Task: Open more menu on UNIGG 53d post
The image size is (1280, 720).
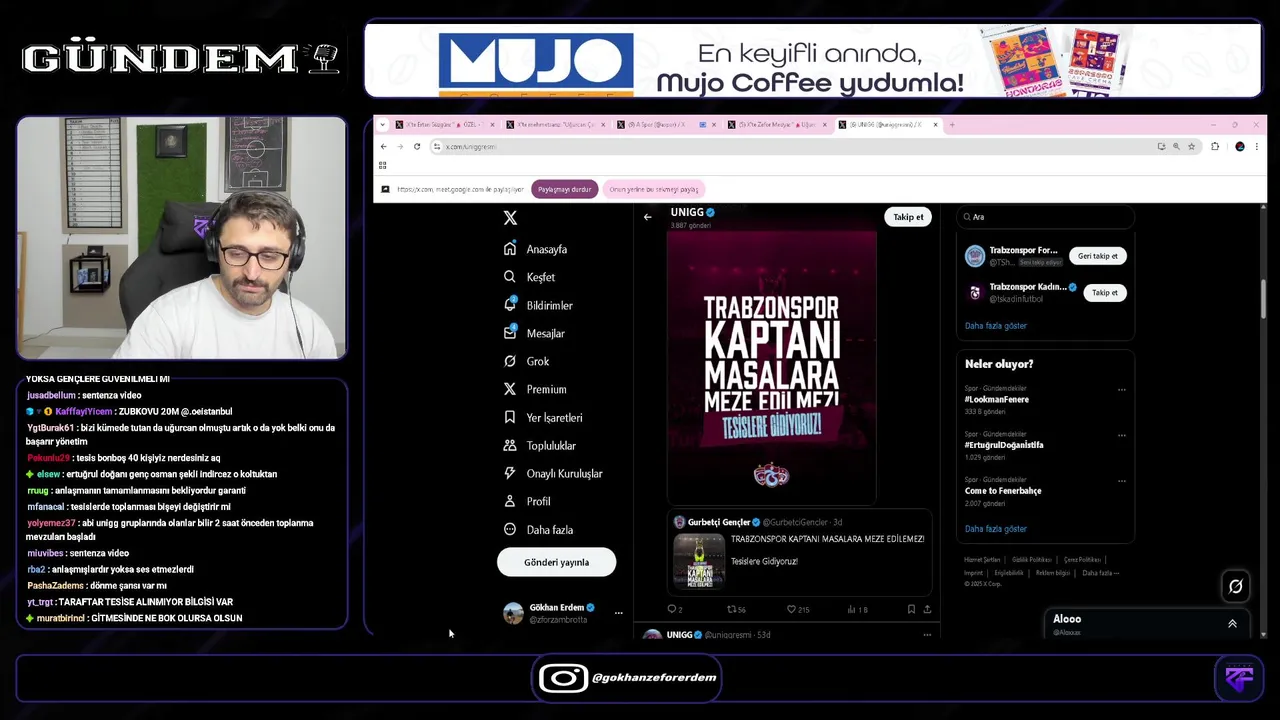Action: coord(927,635)
